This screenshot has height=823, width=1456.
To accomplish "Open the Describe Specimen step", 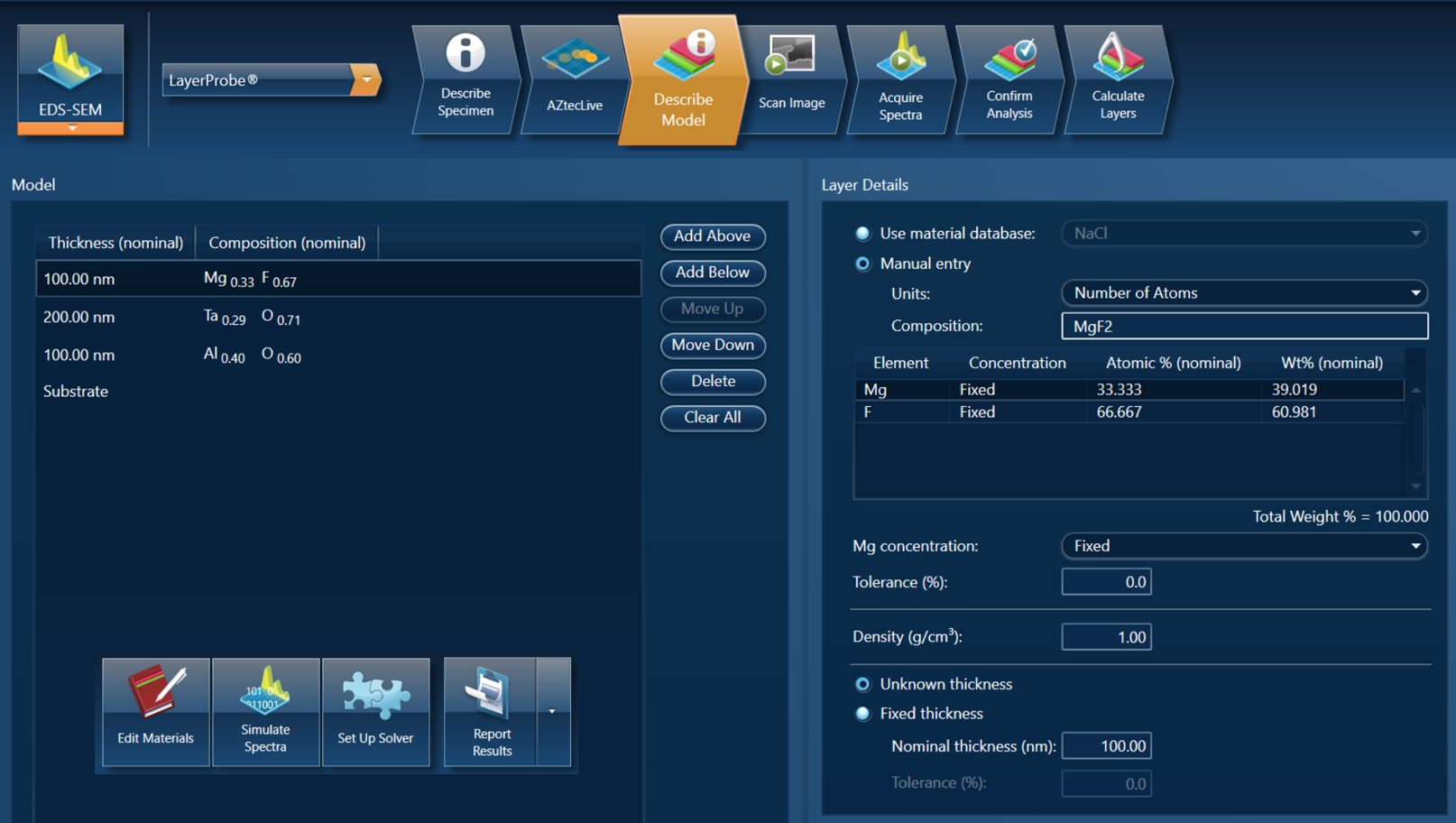I will [465, 80].
